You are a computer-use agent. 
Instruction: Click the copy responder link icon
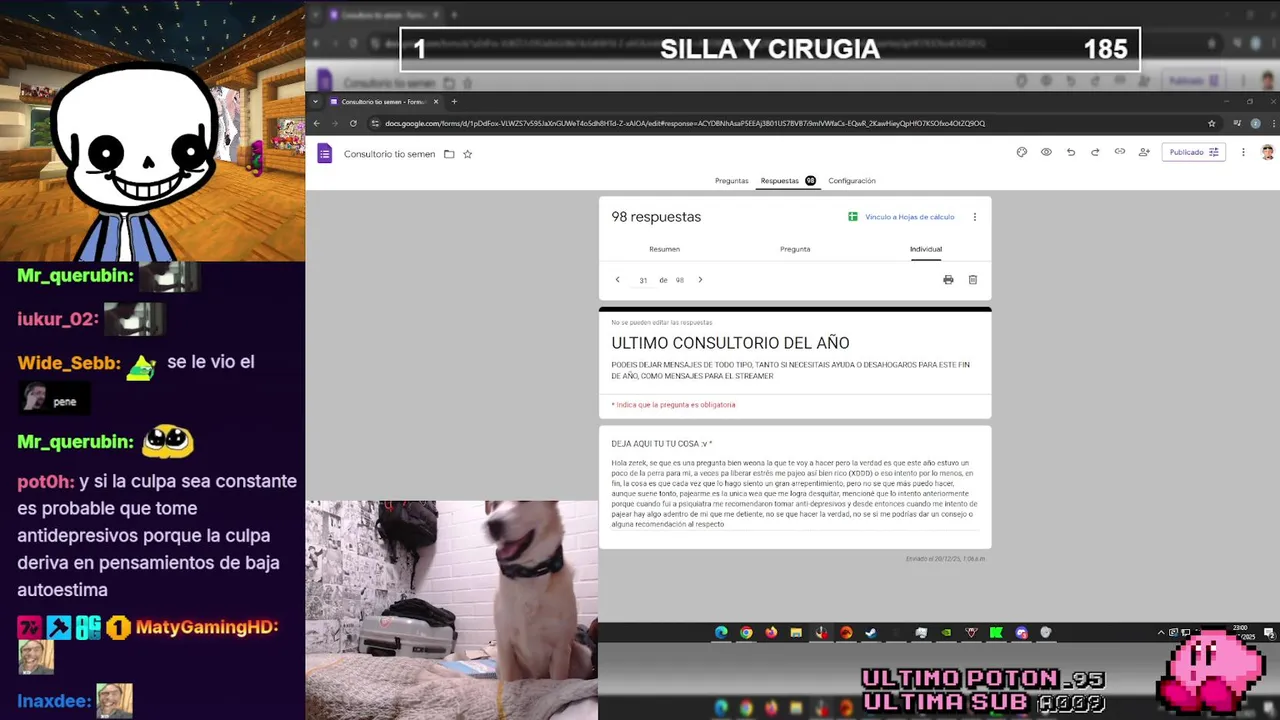coord(1120,152)
